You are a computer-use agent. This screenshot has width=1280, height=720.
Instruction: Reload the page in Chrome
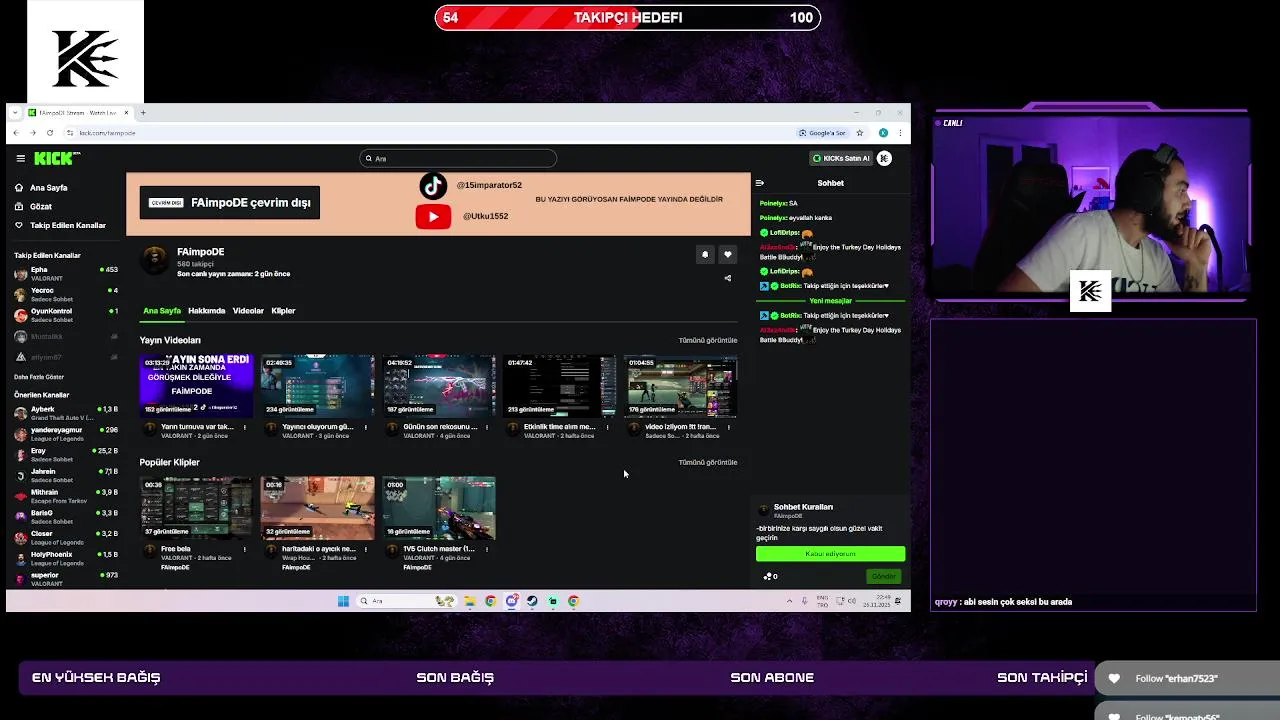[50, 133]
